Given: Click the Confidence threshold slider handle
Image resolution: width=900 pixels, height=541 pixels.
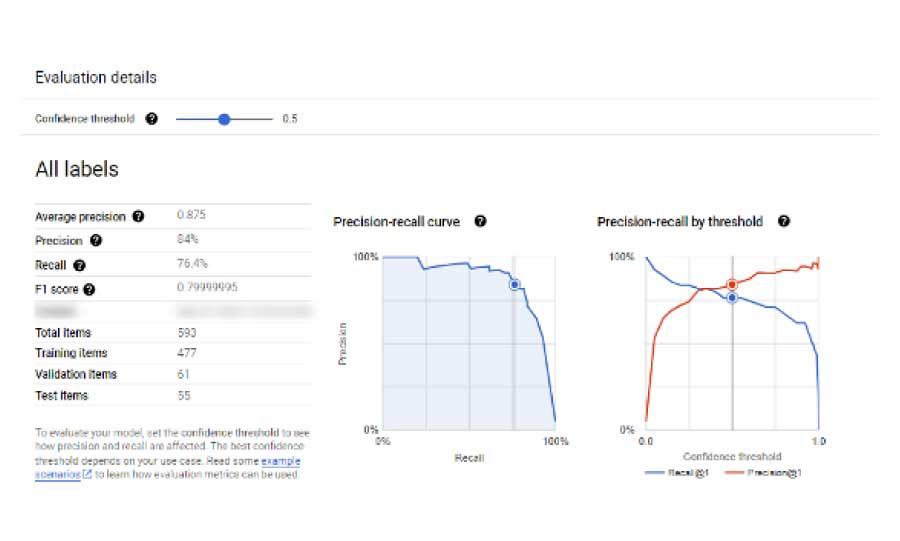Looking at the screenshot, I should [x=224, y=119].
